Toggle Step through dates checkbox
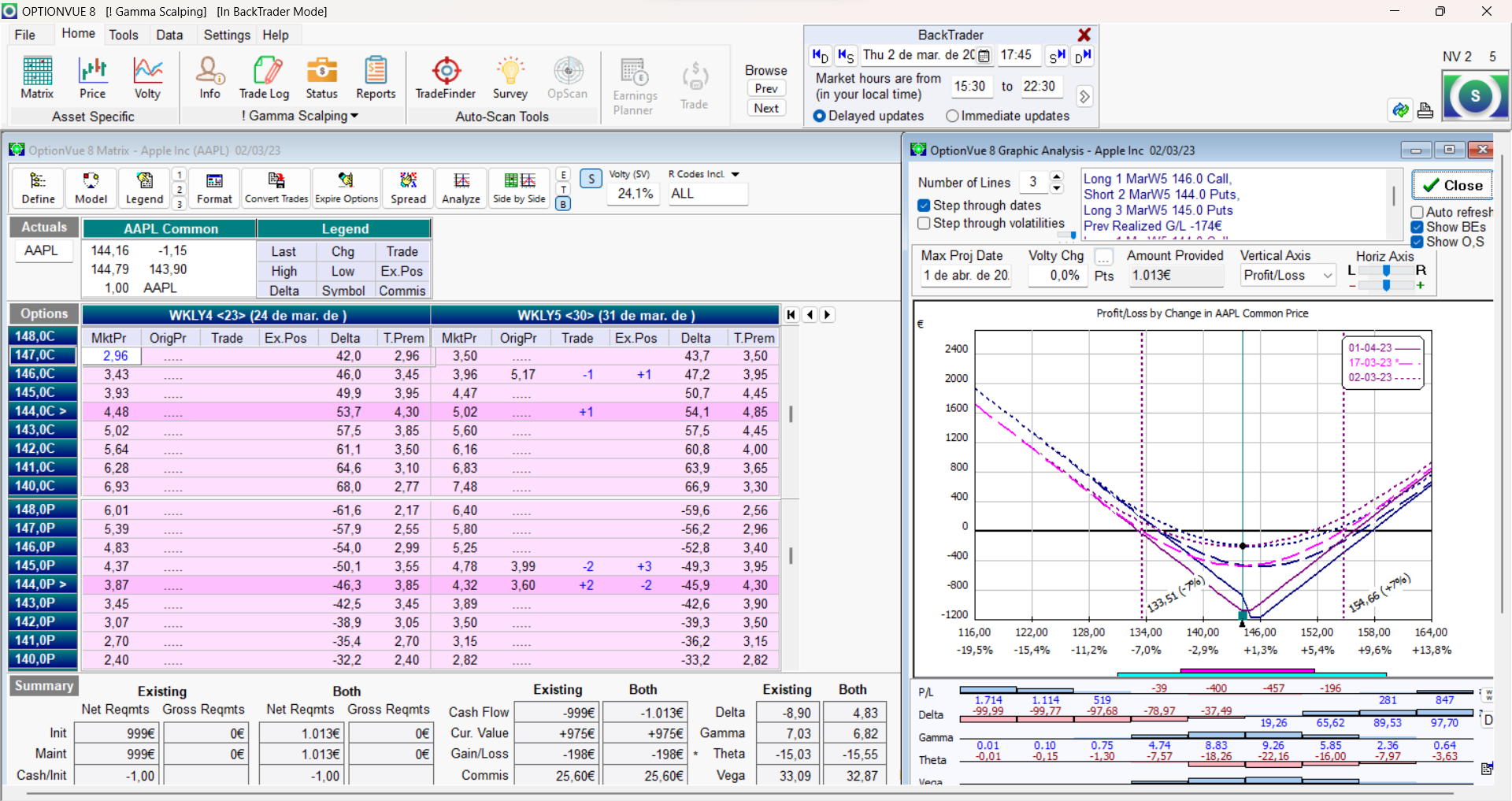 [925, 206]
